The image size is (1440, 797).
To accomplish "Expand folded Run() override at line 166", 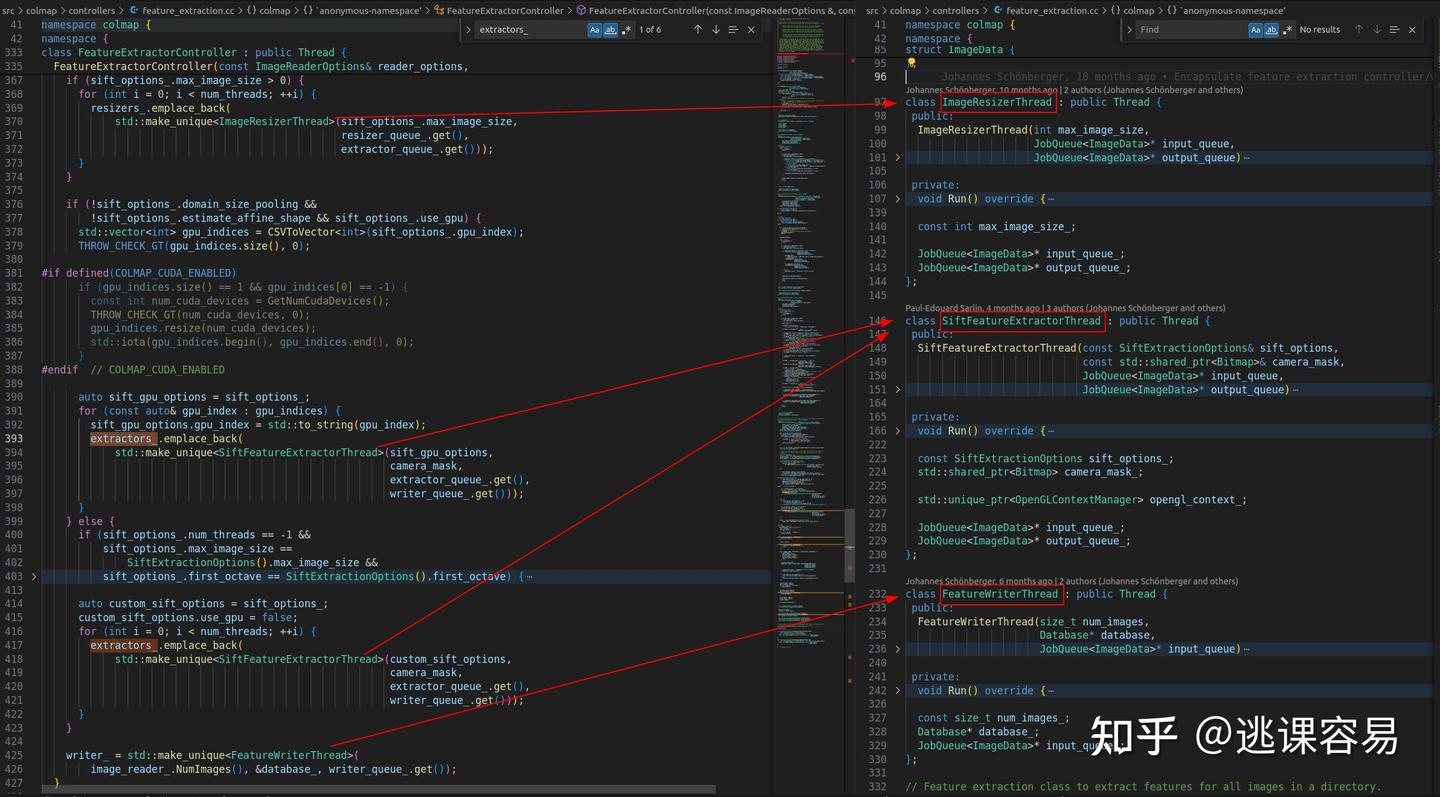I will click(897, 431).
